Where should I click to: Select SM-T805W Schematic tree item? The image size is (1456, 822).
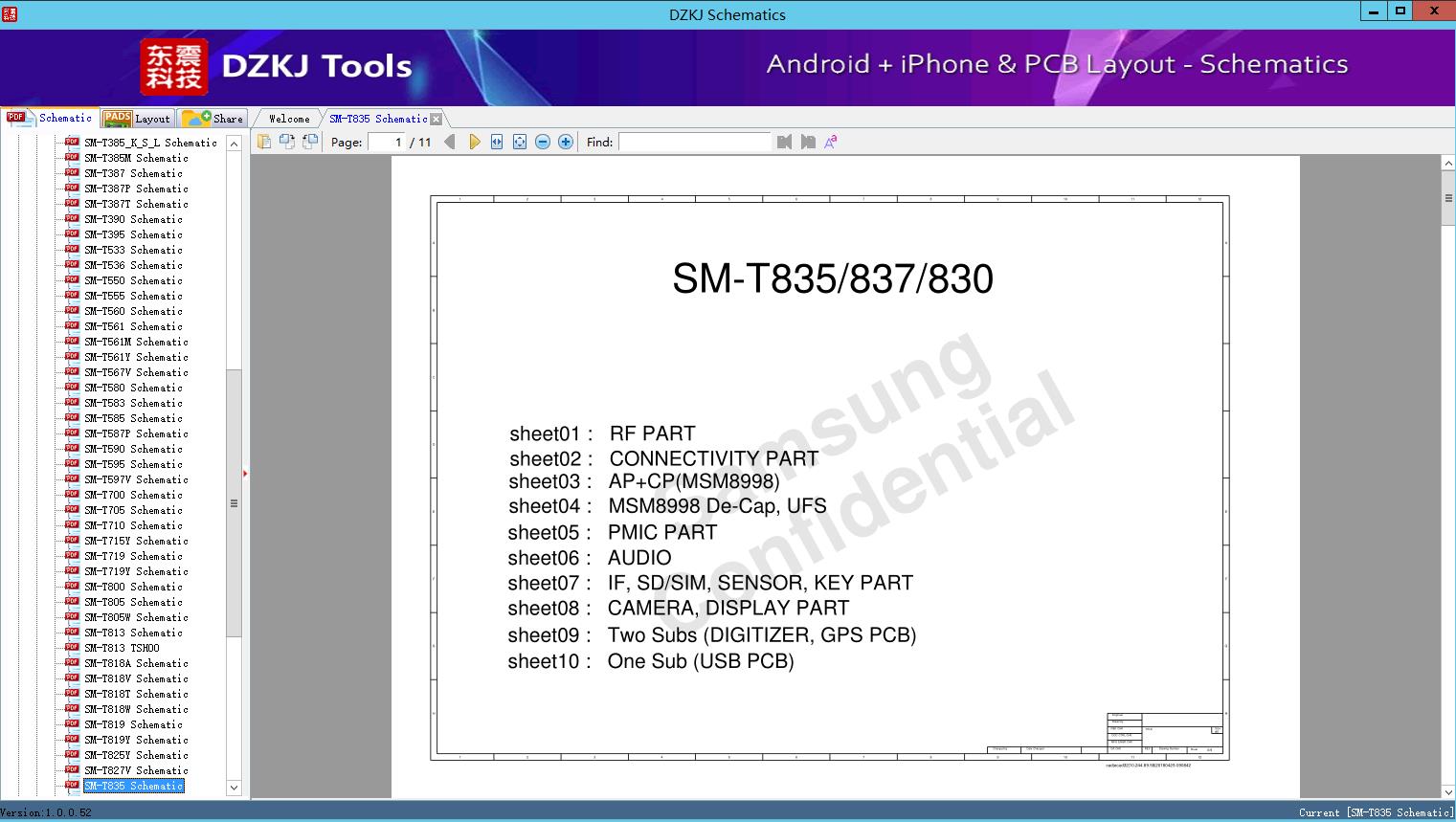tap(136, 617)
